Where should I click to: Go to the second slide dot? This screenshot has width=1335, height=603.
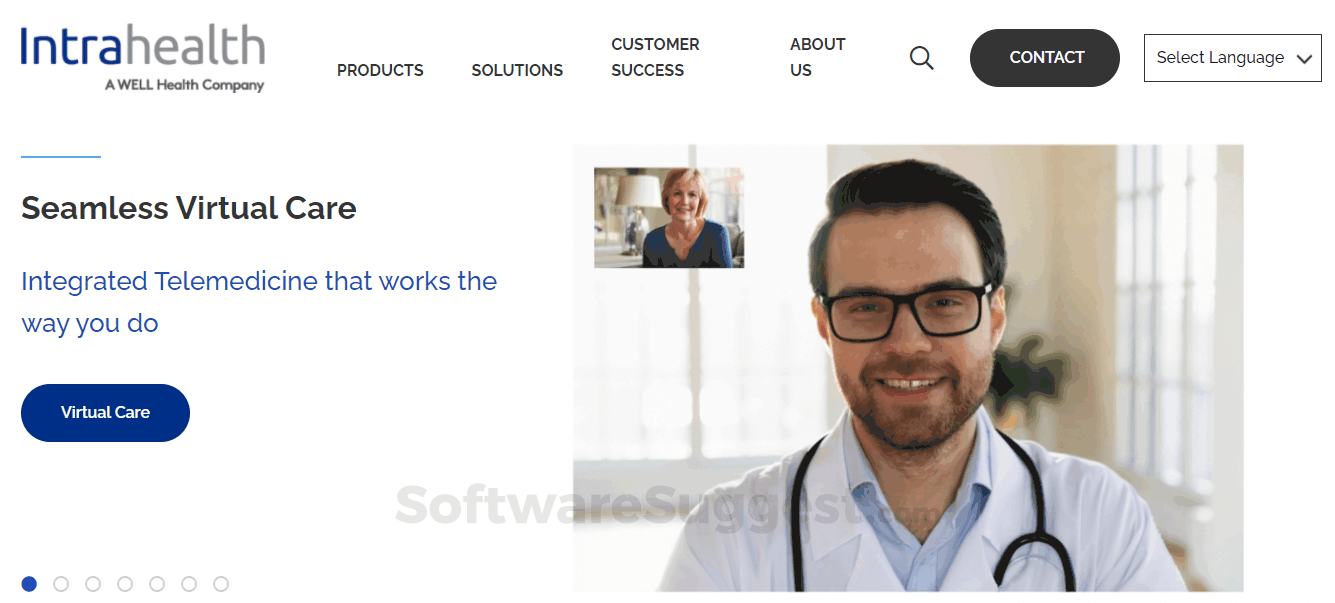(x=61, y=583)
